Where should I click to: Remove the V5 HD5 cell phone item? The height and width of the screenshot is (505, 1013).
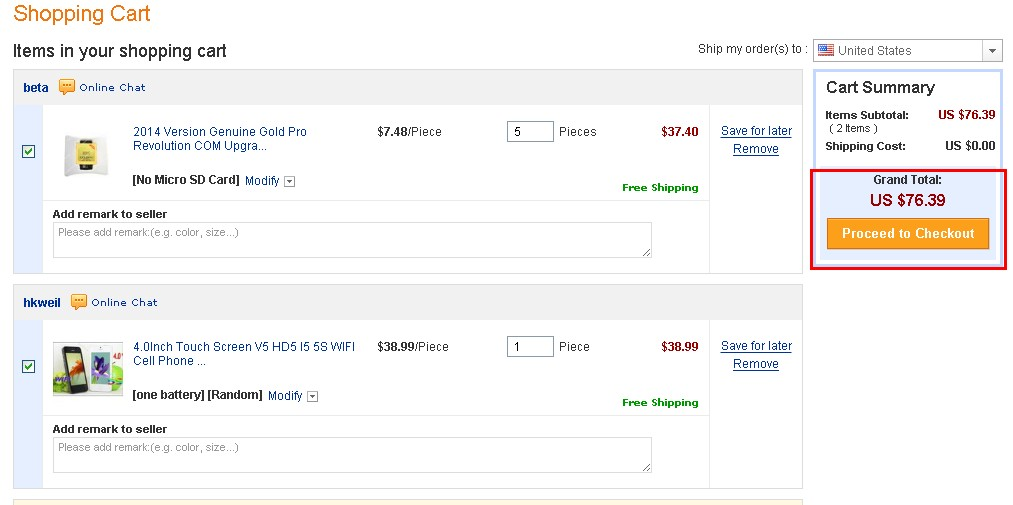coord(755,364)
